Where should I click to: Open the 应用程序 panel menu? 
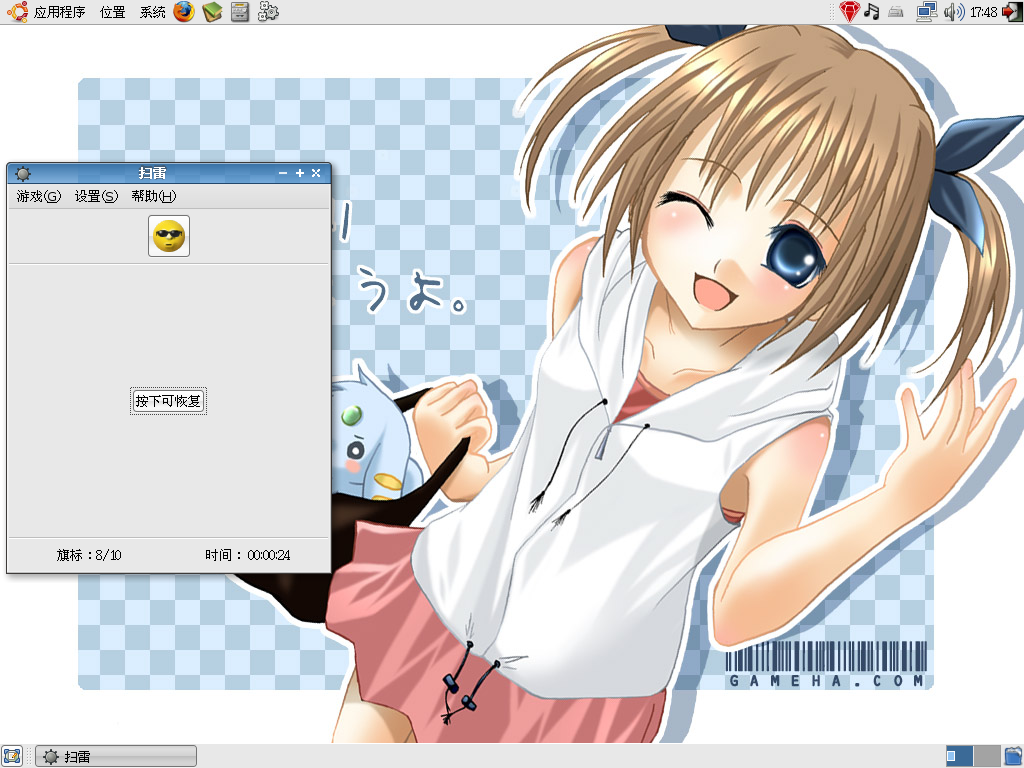59,12
